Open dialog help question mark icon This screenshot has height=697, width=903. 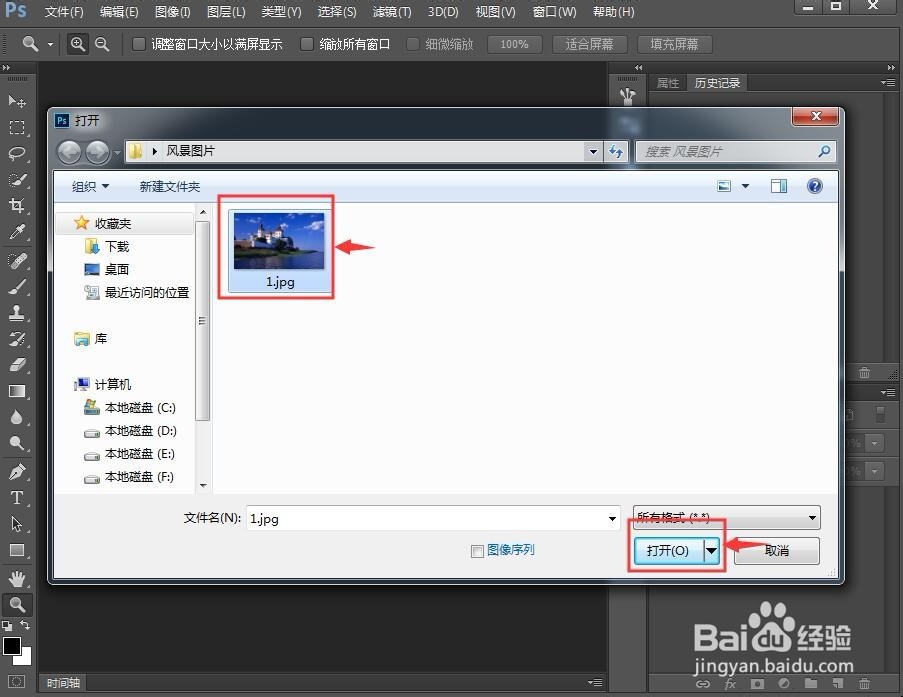[814, 186]
